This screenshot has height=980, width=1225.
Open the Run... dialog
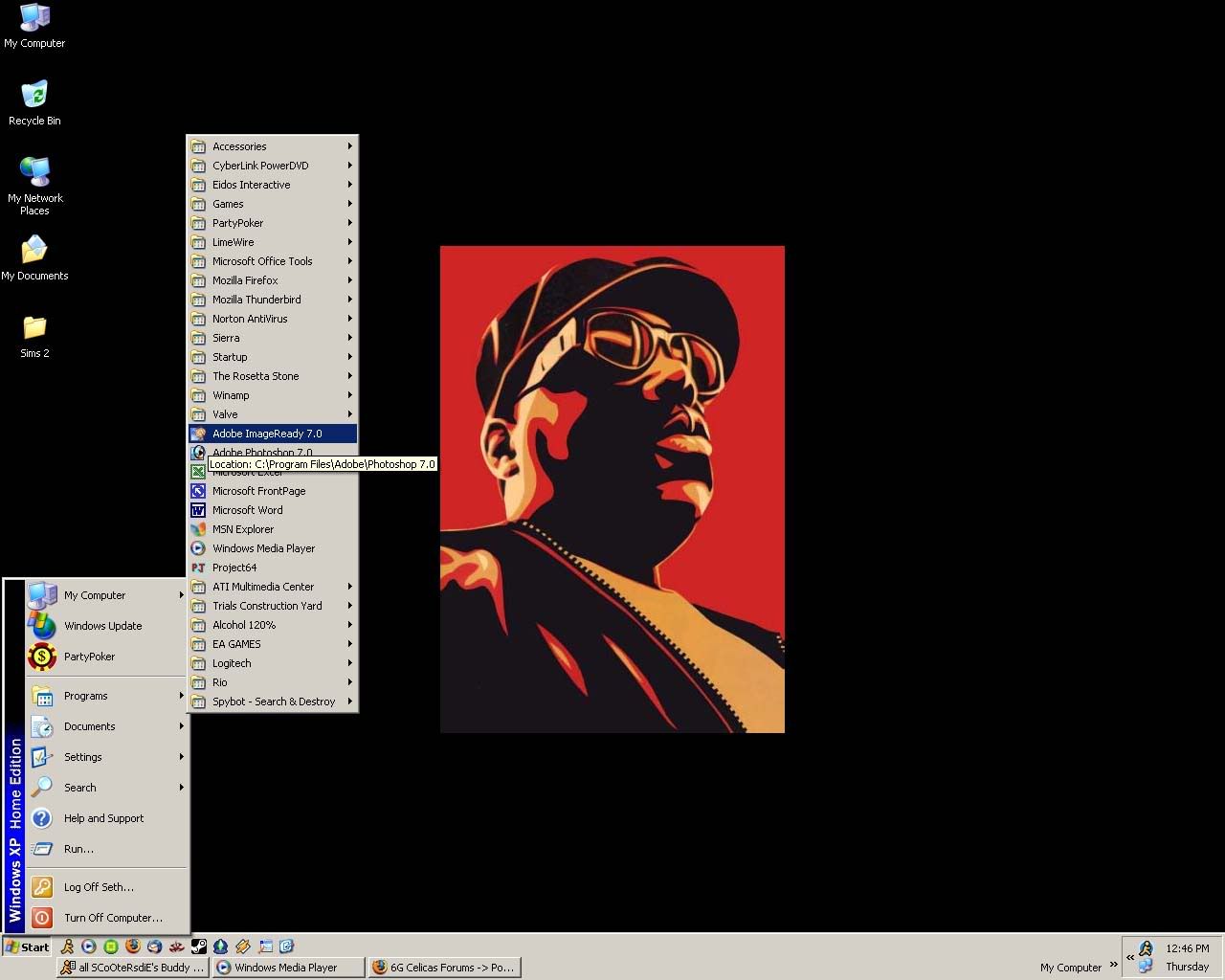(x=105, y=849)
